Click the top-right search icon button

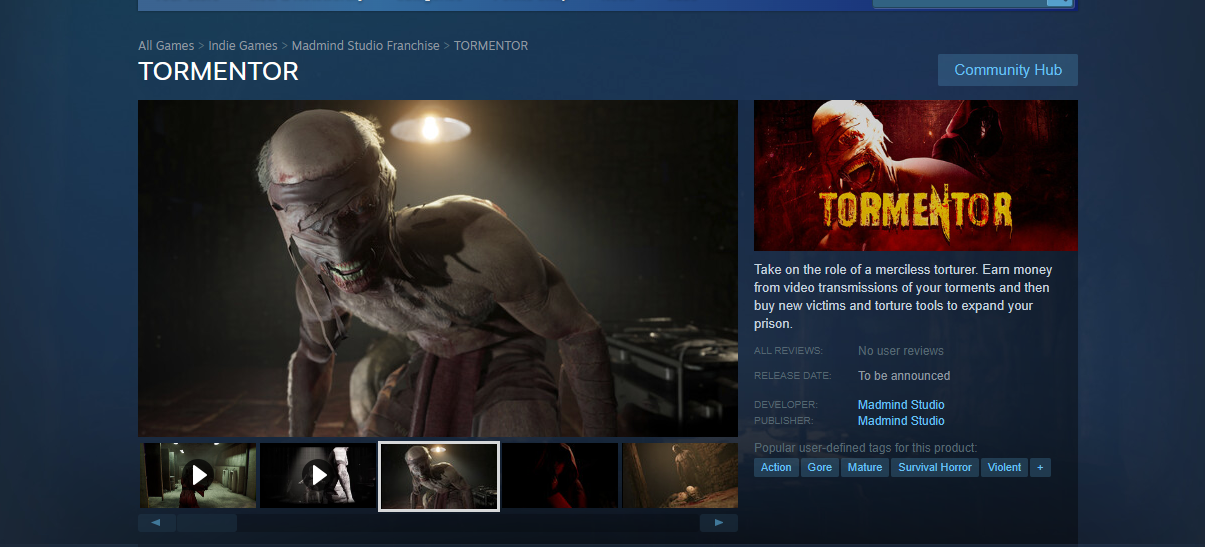click(1059, 3)
